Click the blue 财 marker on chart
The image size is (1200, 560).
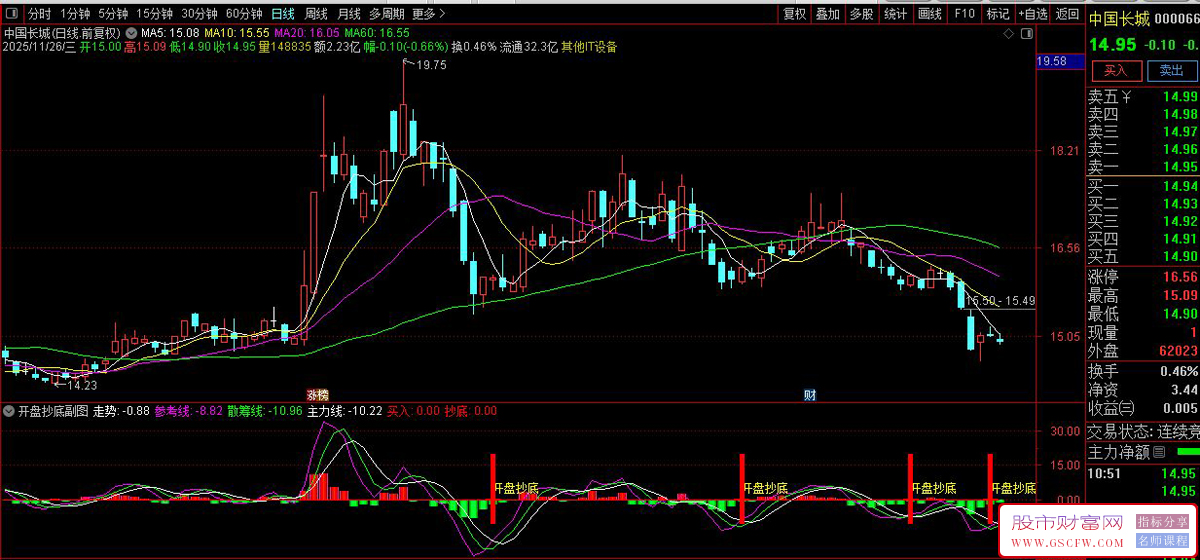point(810,395)
